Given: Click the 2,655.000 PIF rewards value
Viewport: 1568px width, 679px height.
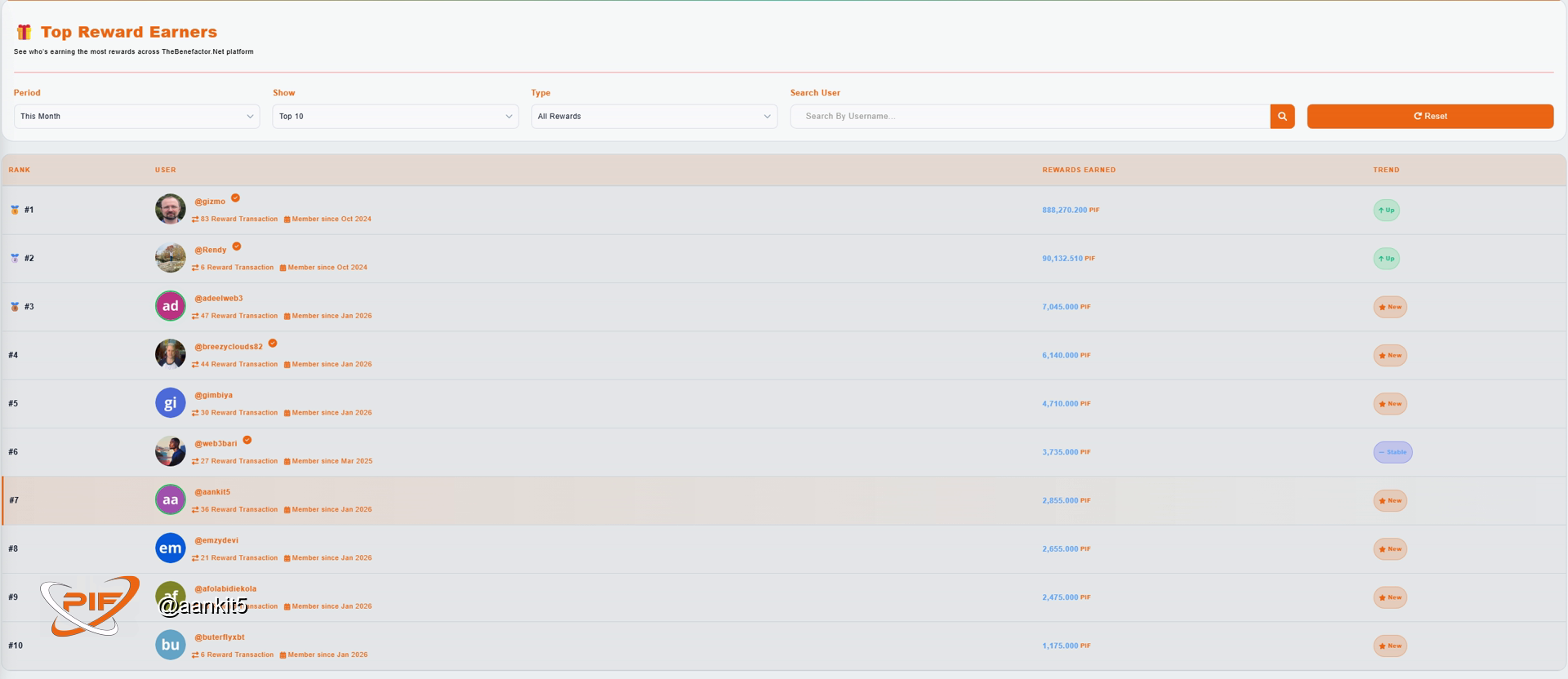Looking at the screenshot, I should coord(1066,549).
